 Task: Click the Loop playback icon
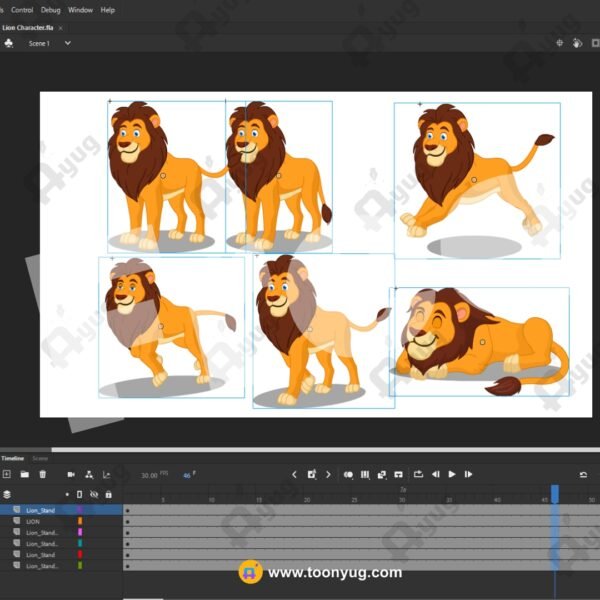(x=418, y=474)
